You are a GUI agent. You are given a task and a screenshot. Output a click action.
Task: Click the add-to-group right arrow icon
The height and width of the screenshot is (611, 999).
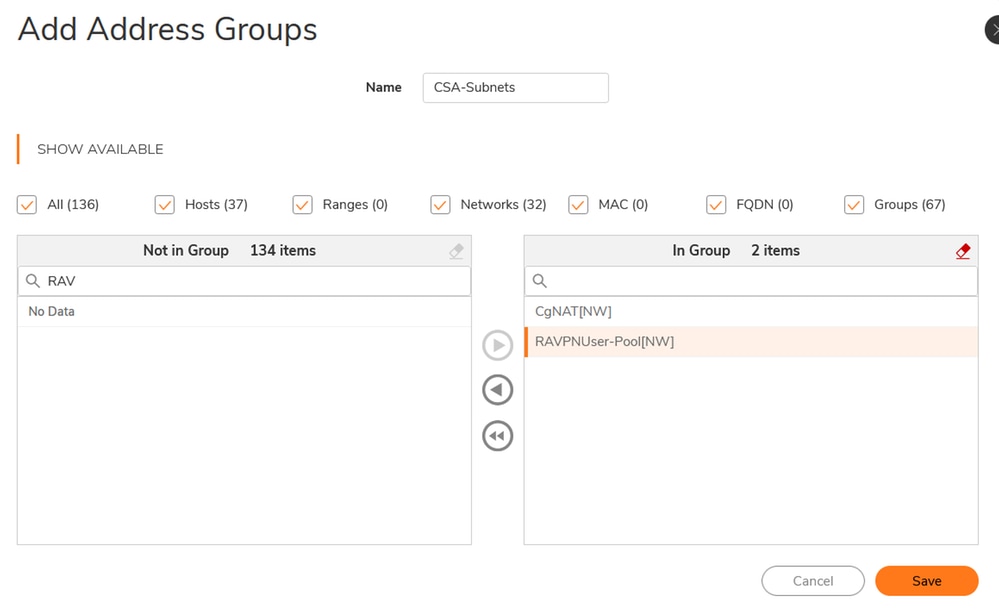pos(497,345)
